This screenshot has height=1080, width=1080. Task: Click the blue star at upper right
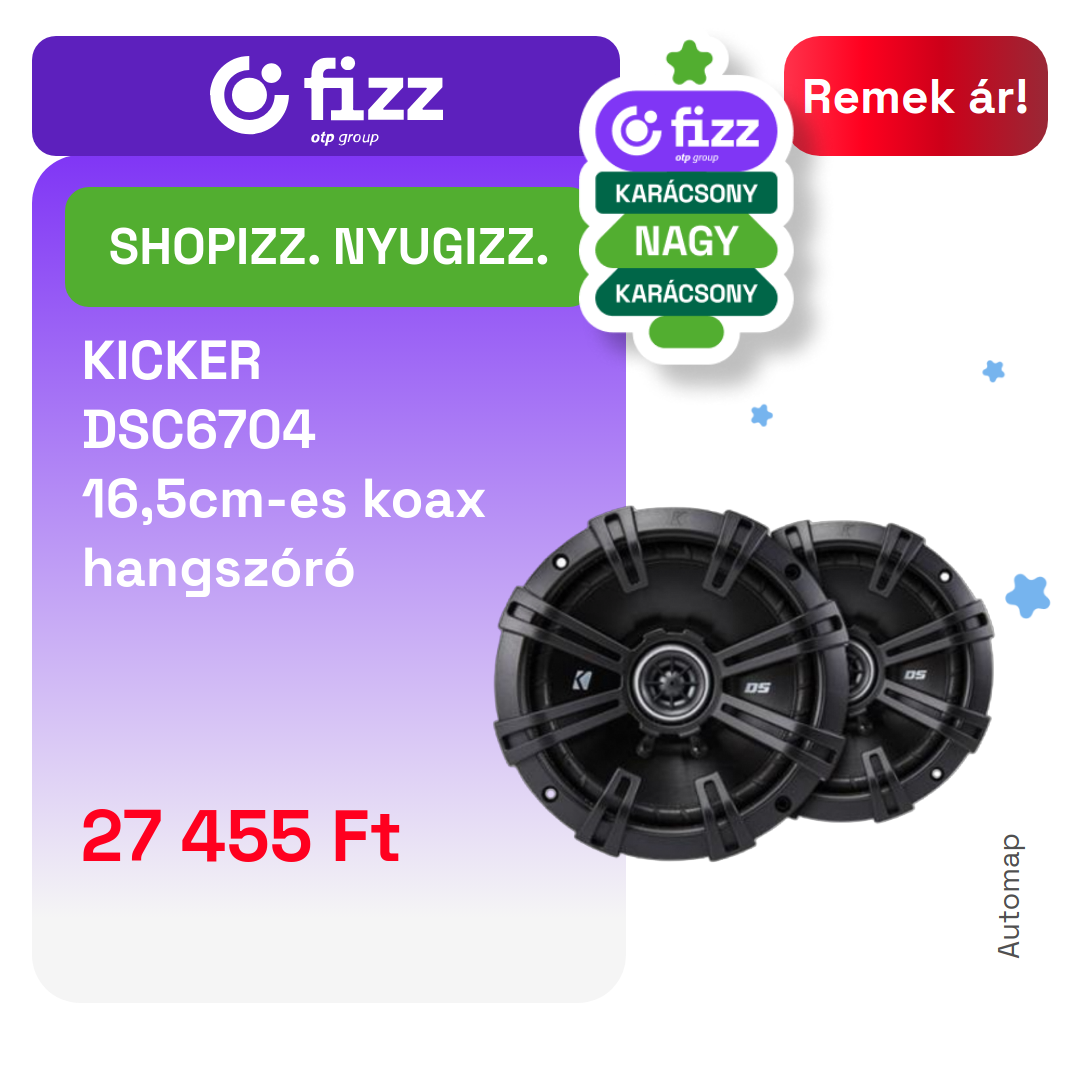[x=993, y=371]
